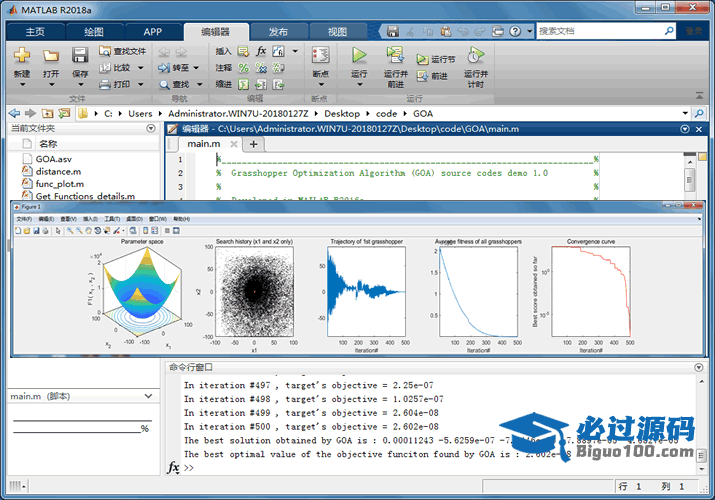Click the green 运行 (Run) arrow

[x=359, y=55]
